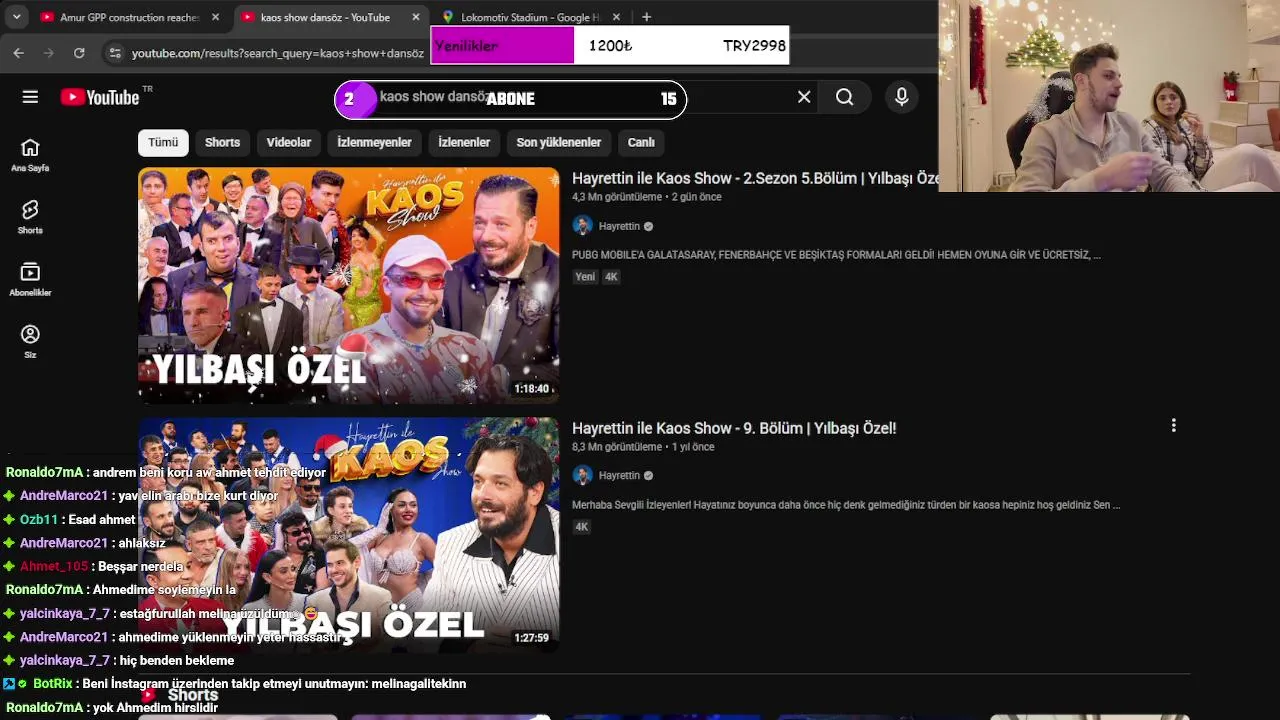Click 4K badge under first video

click(x=611, y=277)
